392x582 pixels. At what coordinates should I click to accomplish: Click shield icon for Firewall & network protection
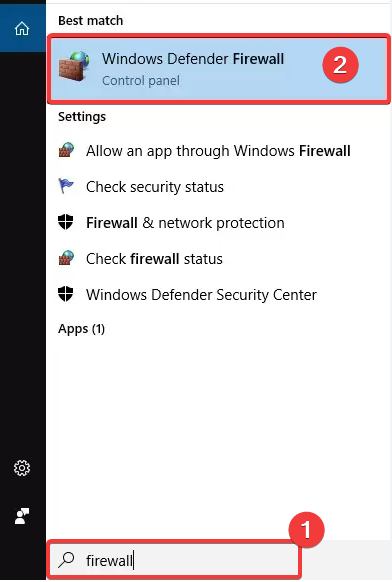tap(66, 222)
